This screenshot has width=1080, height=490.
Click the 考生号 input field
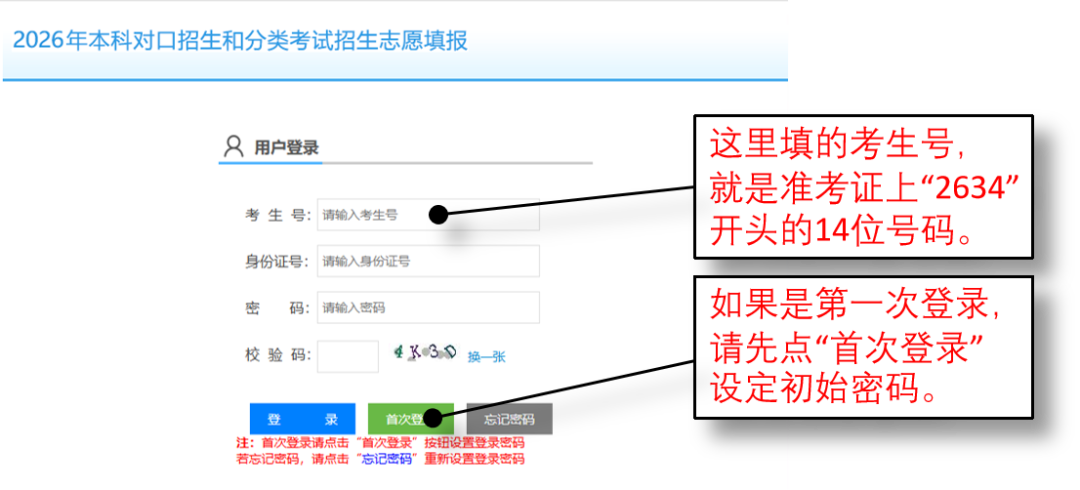428,214
